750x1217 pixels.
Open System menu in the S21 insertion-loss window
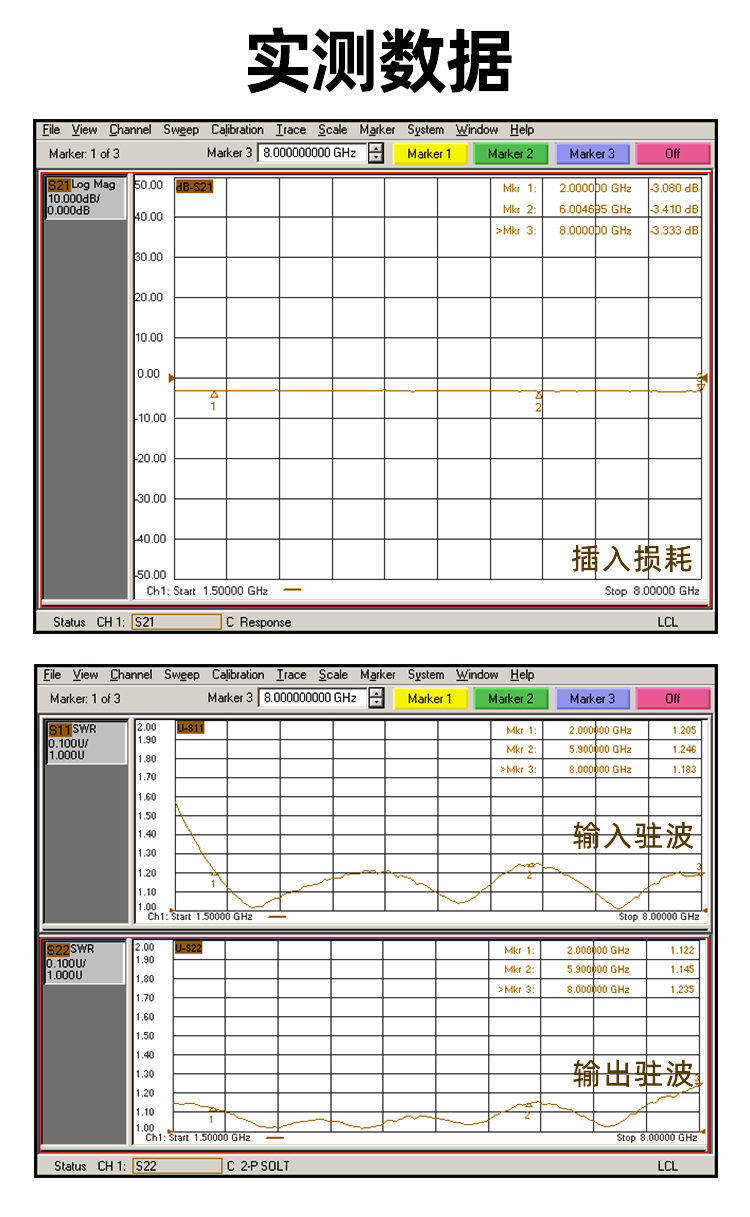coord(425,130)
